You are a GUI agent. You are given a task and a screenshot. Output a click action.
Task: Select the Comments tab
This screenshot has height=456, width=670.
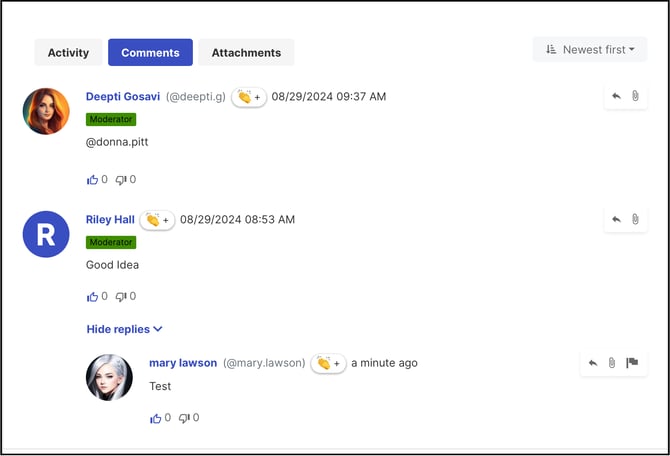pos(150,53)
